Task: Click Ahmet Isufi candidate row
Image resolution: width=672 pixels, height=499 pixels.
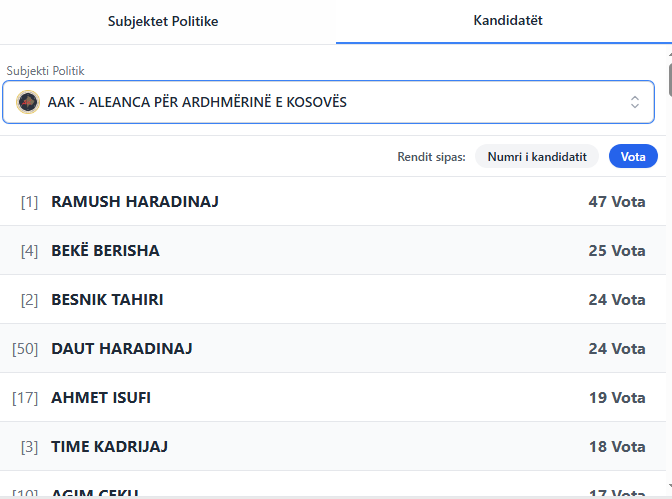Action: [101, 397]
